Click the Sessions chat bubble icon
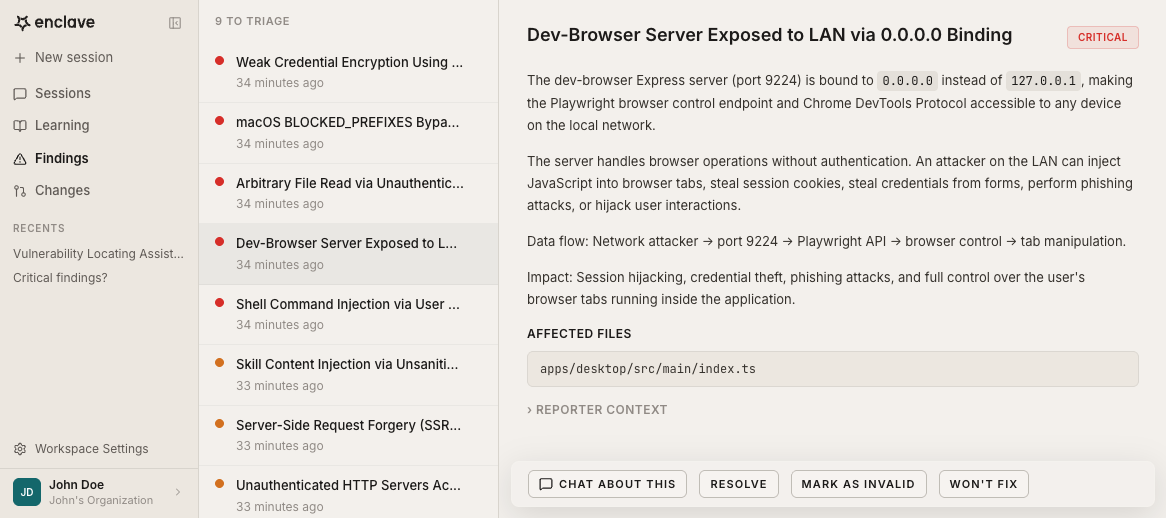This screenshot has height=518, width=1166. click(x=20, y=94)
